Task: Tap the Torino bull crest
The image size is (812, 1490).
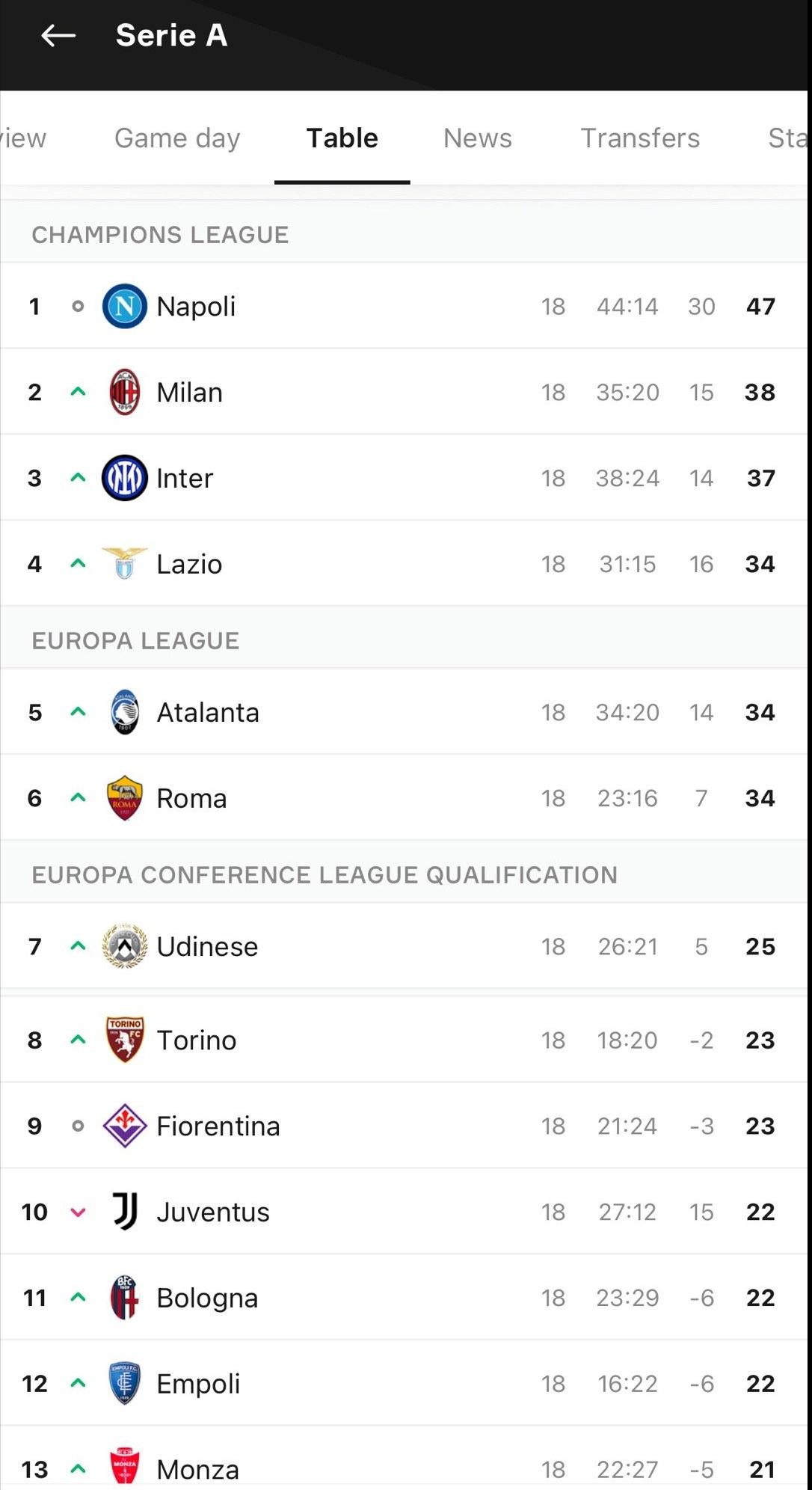Action: pos(124,1040)
